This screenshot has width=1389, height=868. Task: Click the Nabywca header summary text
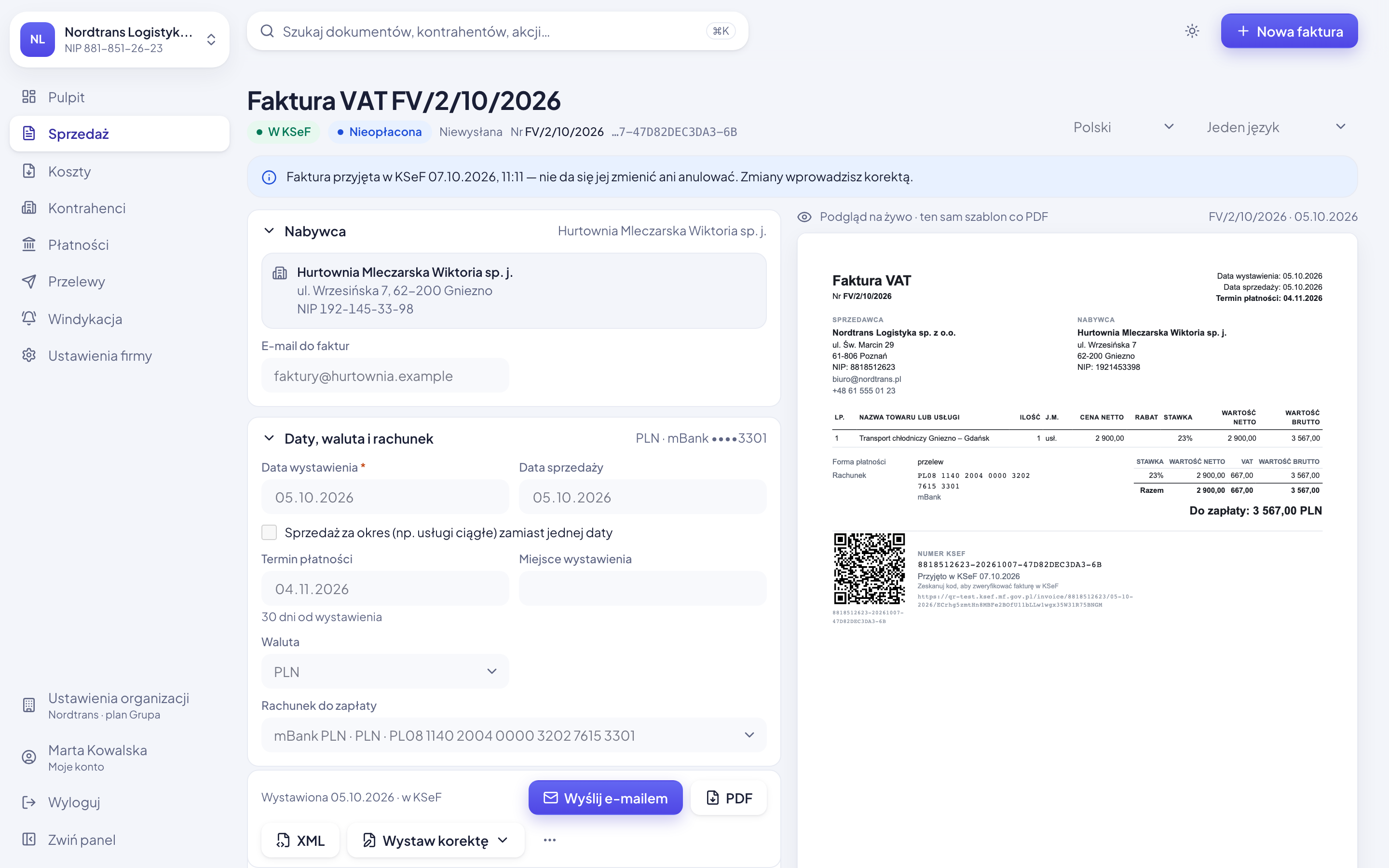[x=662, y=231]
